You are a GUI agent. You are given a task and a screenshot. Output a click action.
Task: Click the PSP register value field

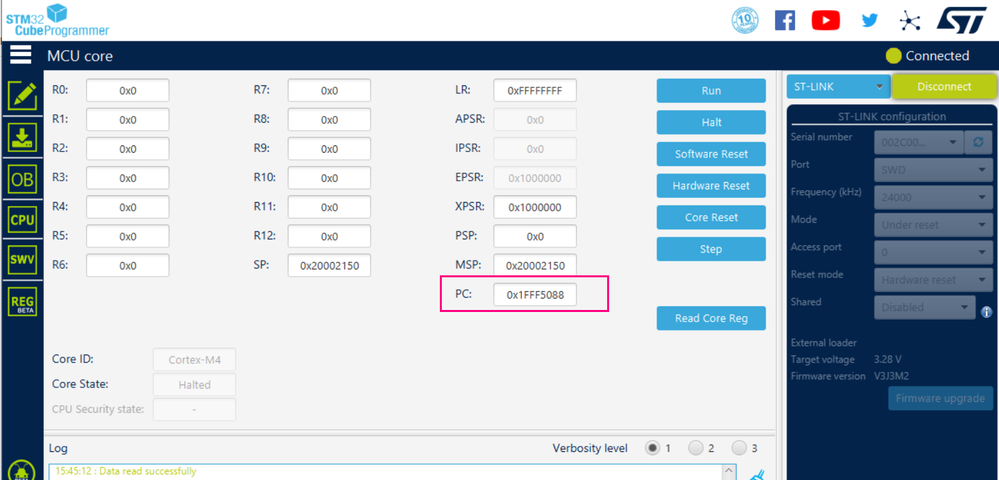coord(535,236)
